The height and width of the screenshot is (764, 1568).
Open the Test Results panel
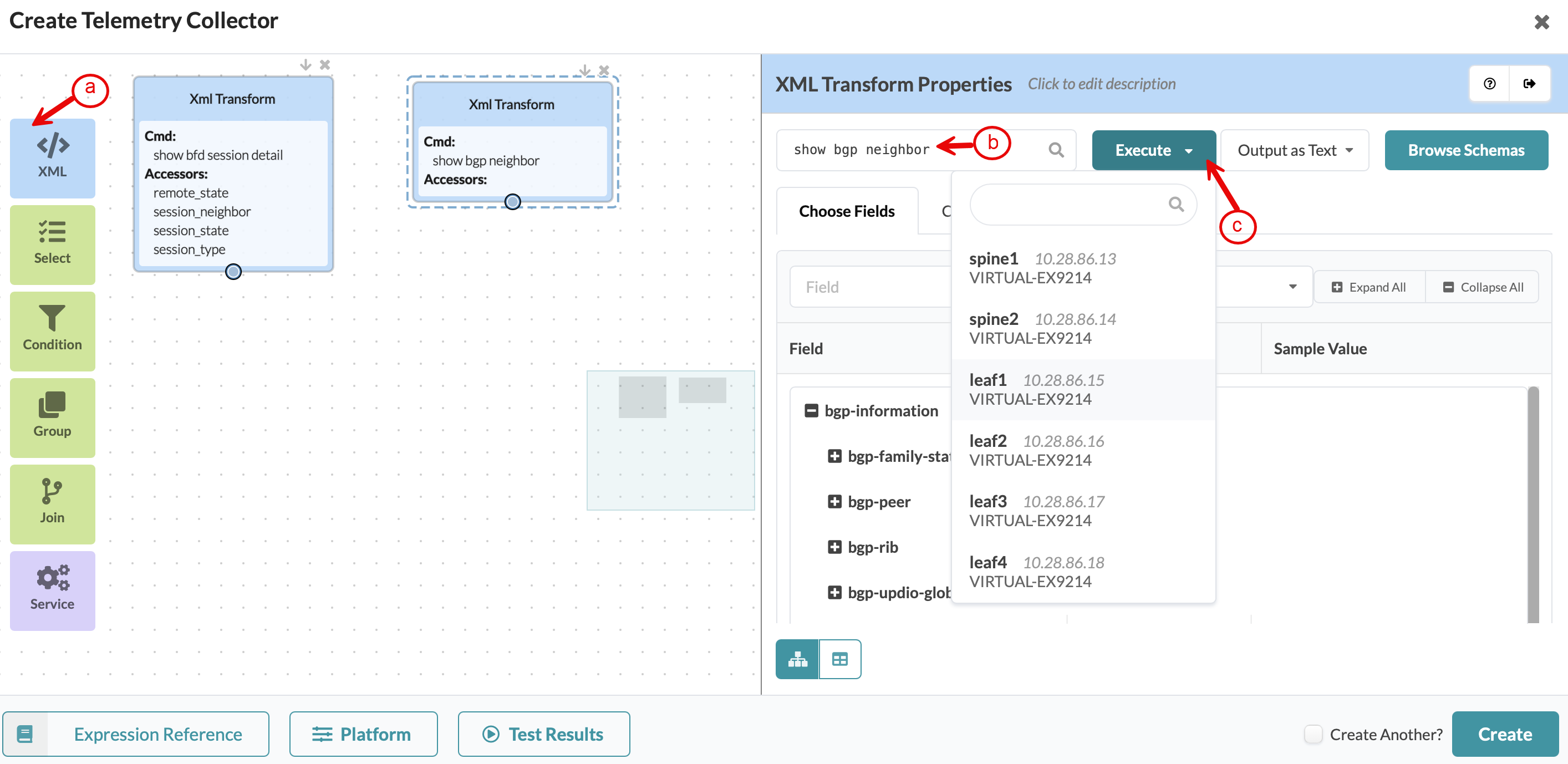click(543, 734)
